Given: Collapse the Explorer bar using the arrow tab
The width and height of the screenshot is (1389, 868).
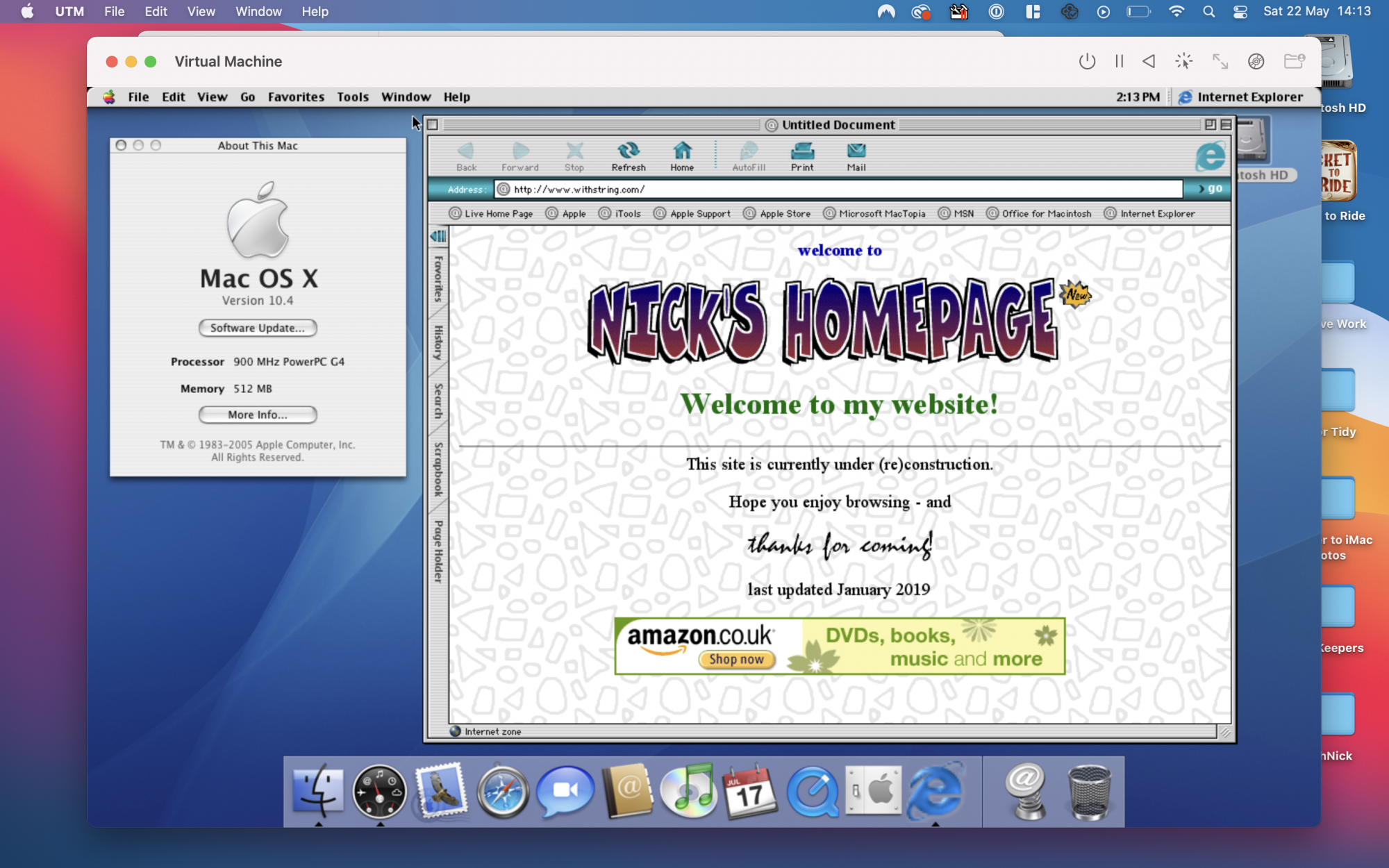Looking at the screenshot, I should pyautogui.click(x=438, y=236).
